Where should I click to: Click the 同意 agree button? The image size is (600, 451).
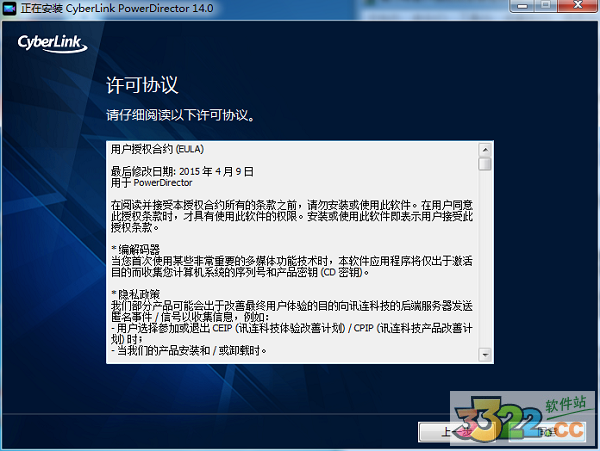547,432
